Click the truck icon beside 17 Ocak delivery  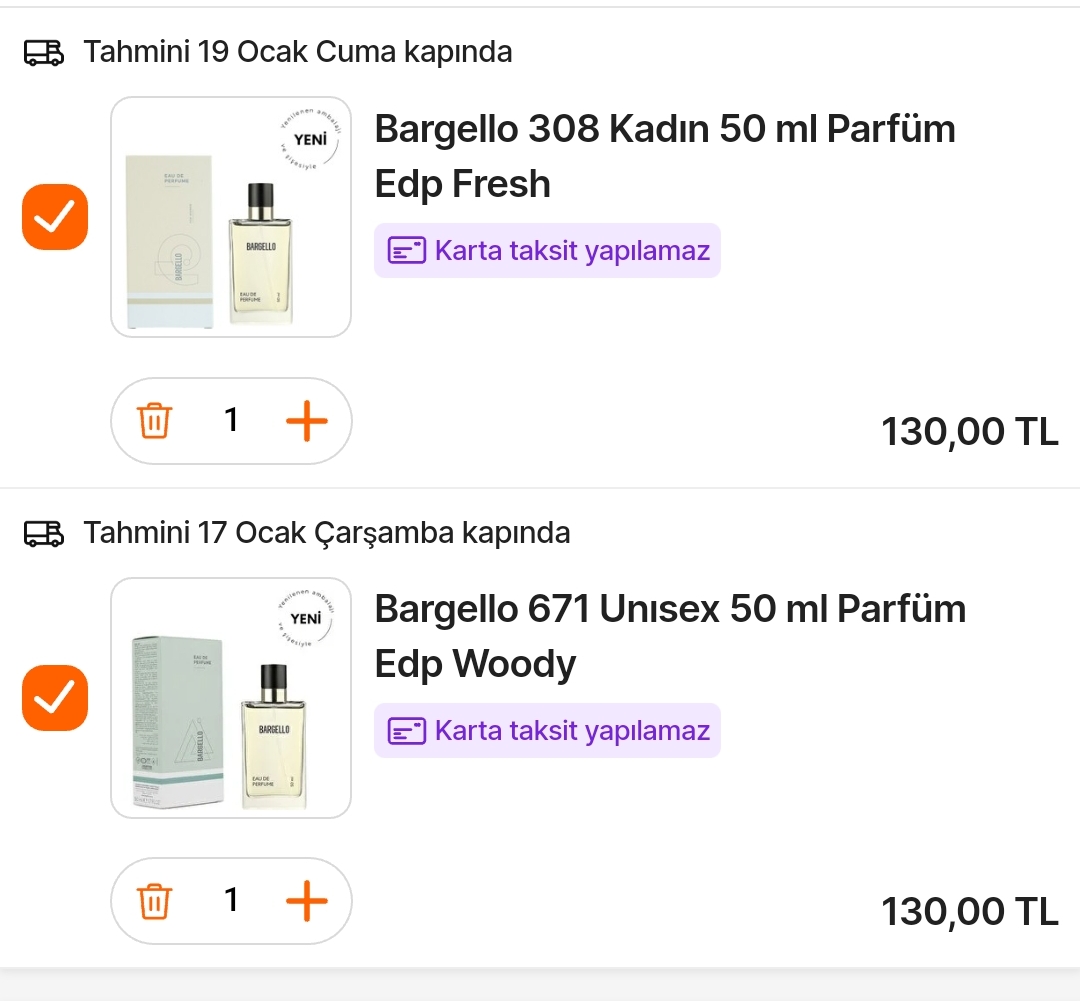[44, 533]
